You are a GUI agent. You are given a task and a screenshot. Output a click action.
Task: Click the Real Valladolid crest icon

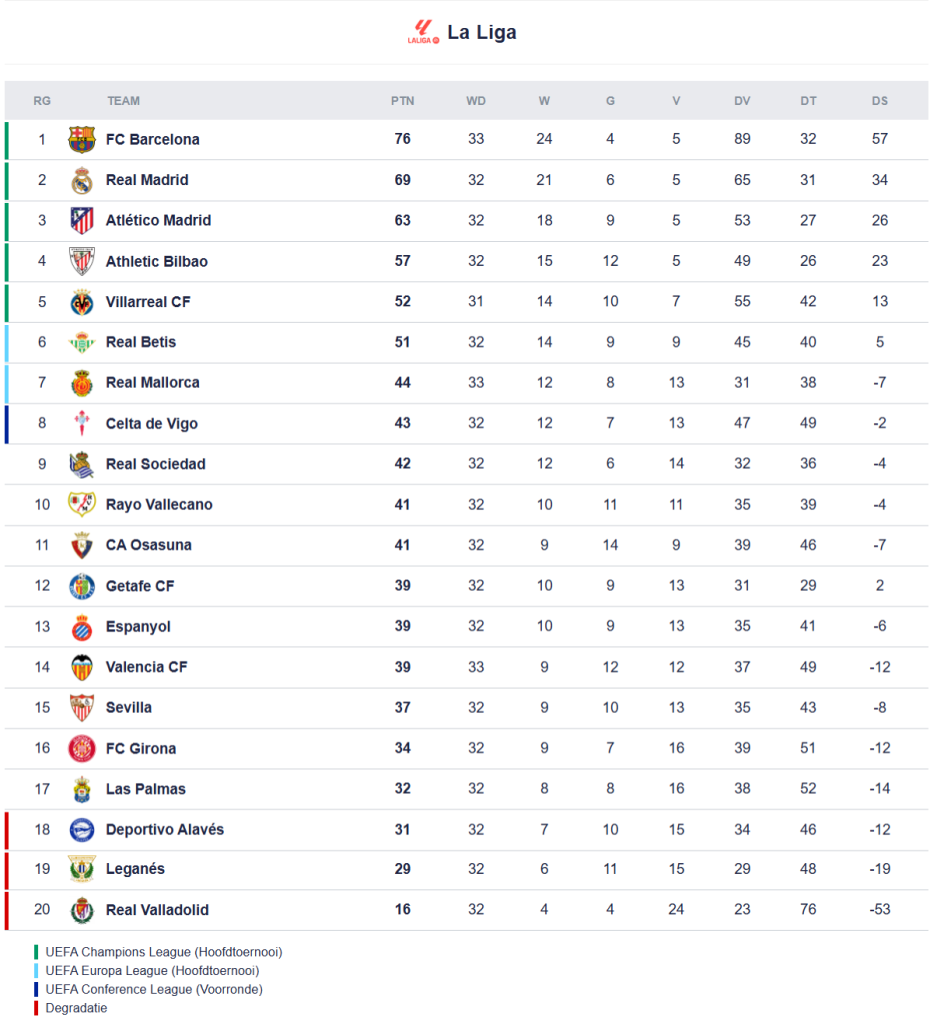pos(82,911)
